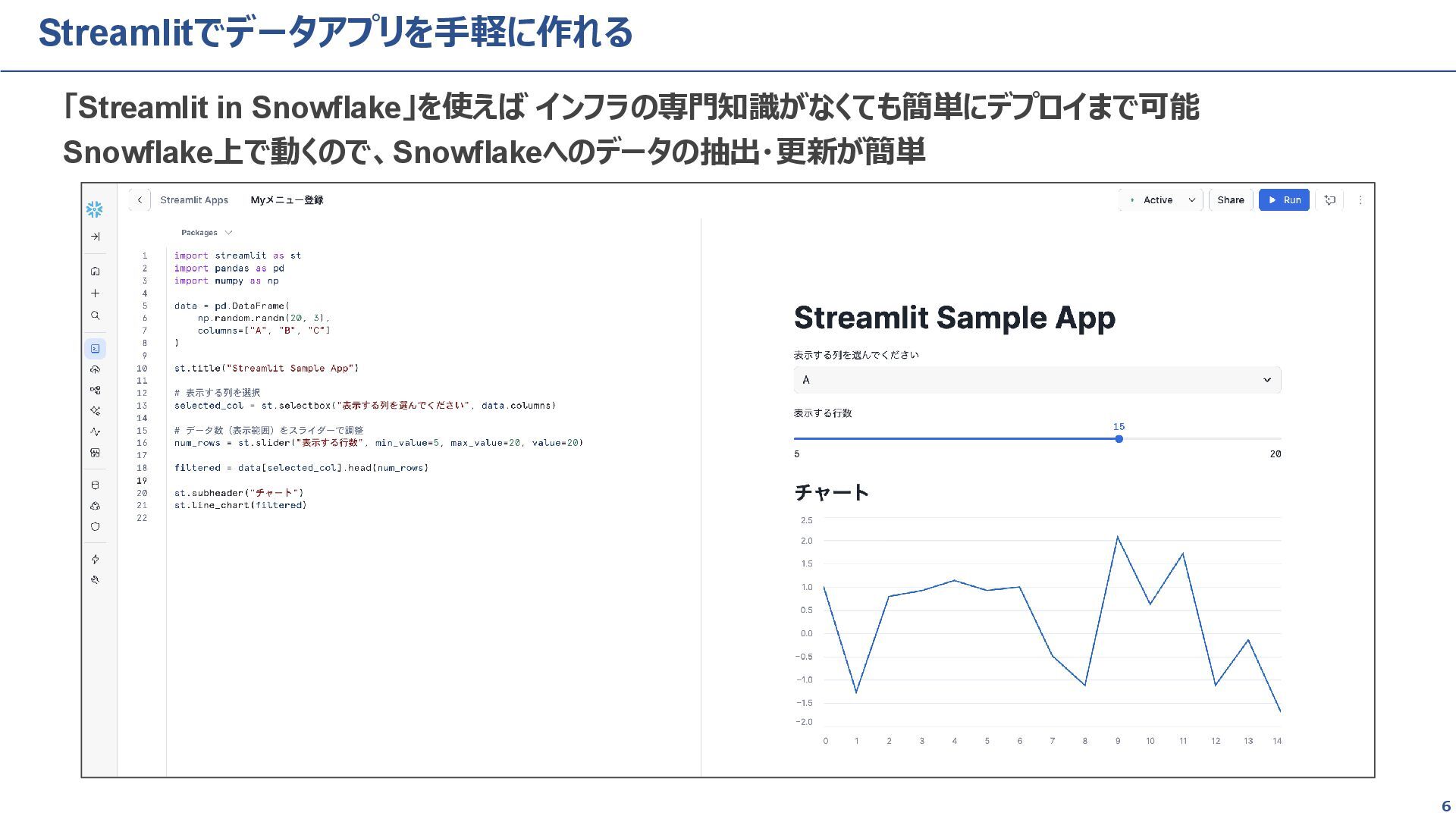Click the Snowflake logo icon
The width and height of the screenshot is (1456, 819).
click(95, 209)
